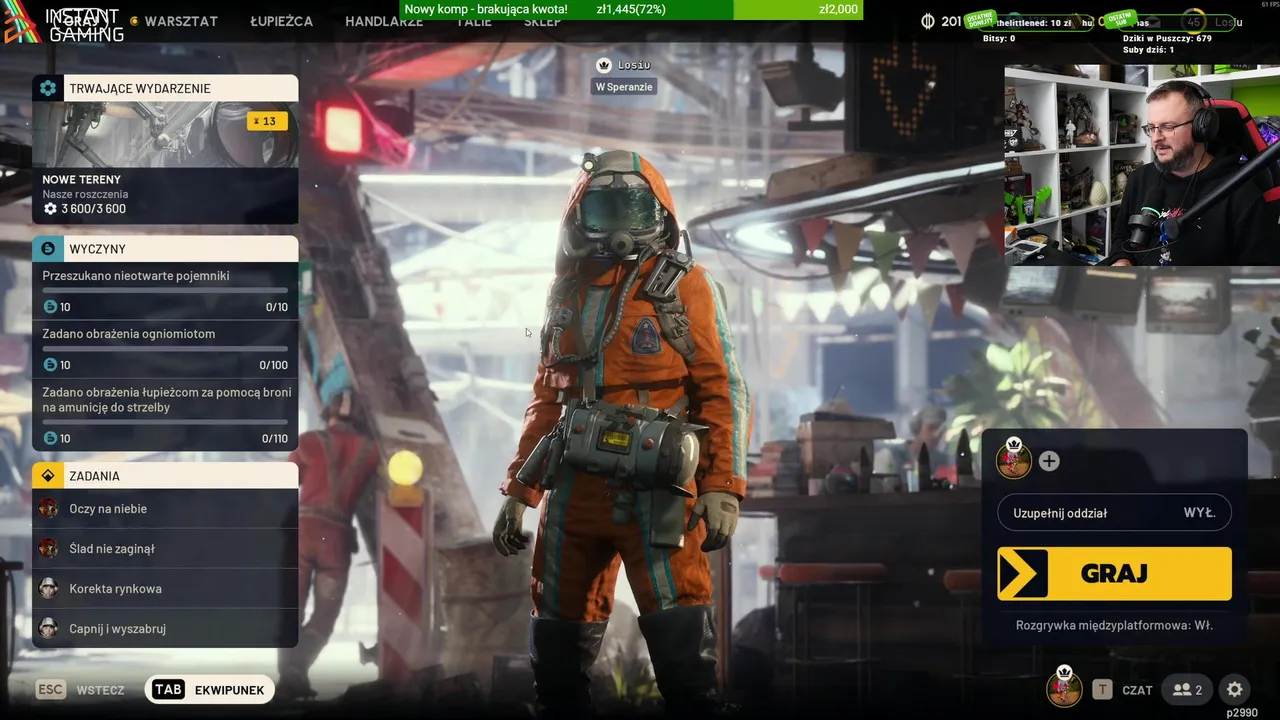1280x720 pixels.
Task: Open the WYCZYNY section header
Action: pos(165,249)
